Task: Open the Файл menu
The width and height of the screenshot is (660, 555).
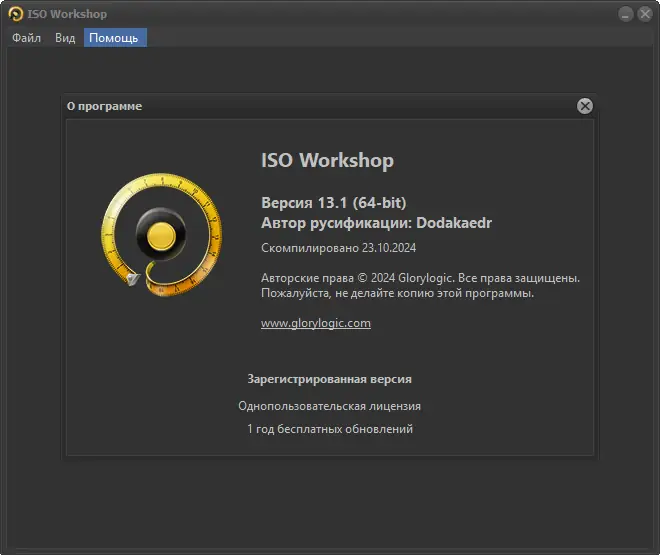Action: (26, 38)
